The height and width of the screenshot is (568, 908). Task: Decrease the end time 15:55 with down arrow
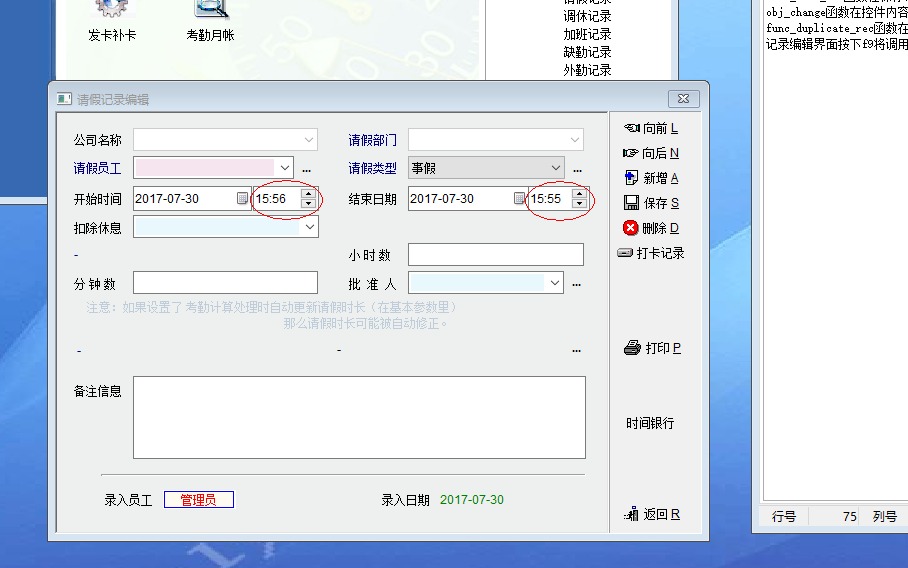pyautogui.click(x=579, y=204)
